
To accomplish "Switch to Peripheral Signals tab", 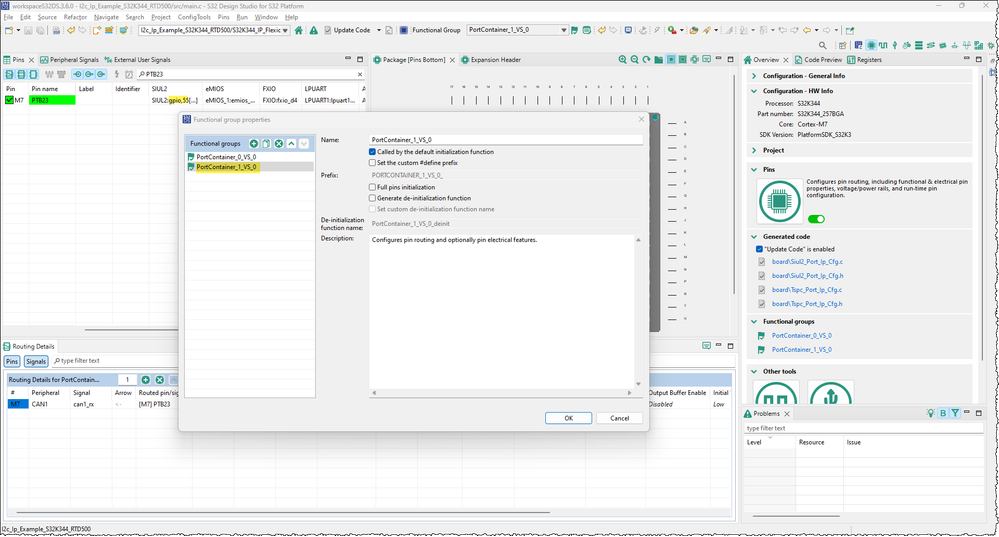I will tap(69, 60).
